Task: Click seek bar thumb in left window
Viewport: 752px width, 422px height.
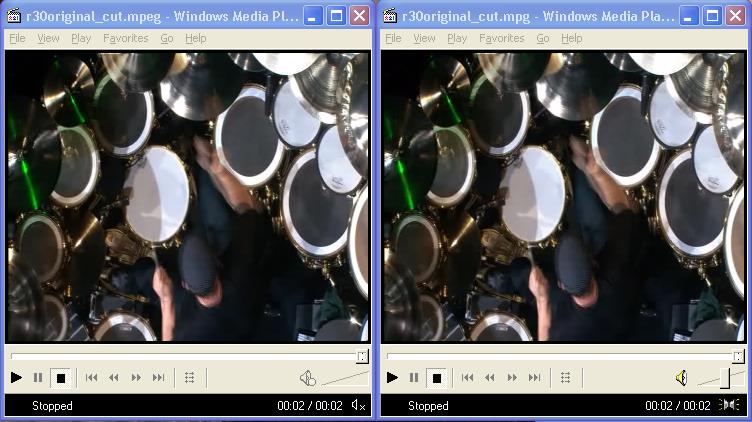Action: [x=362, y=356]
